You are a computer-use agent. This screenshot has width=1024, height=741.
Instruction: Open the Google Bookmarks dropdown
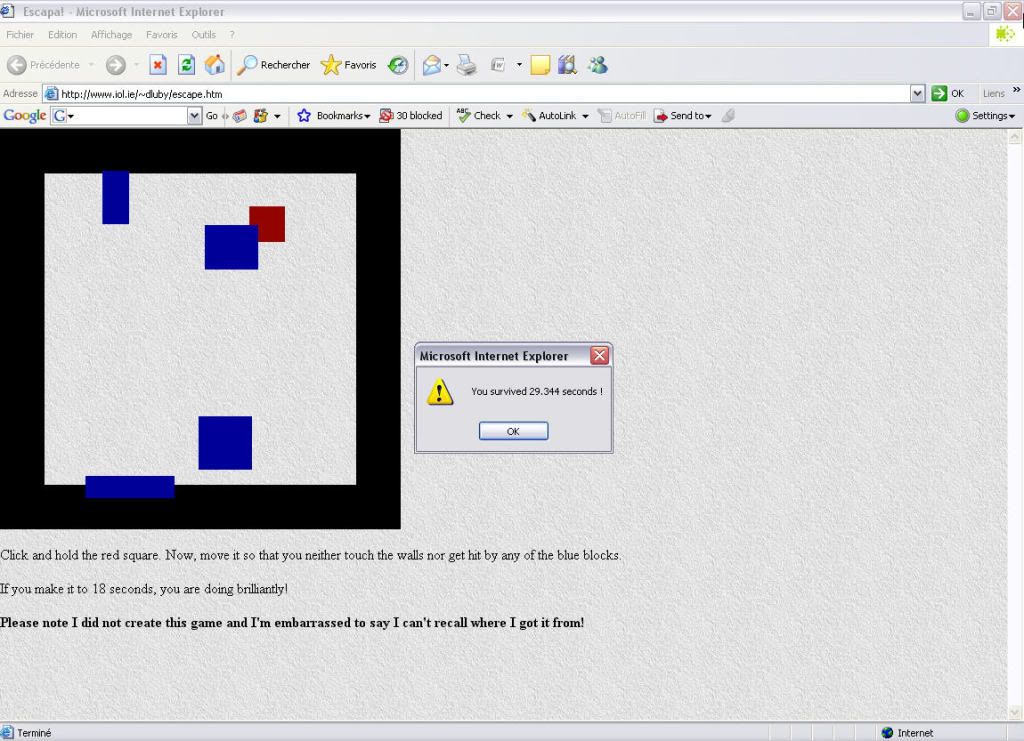(334, 116)
